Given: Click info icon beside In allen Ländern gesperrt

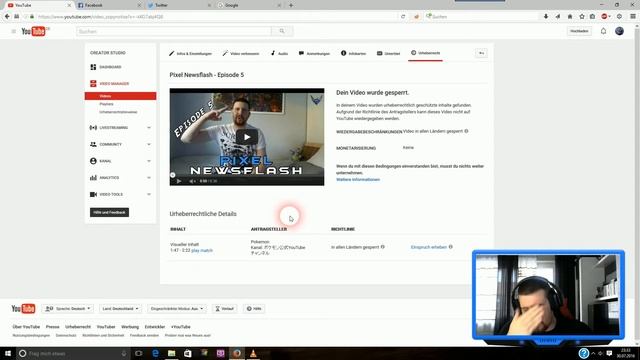Looking at the screenshot, I should pos(382,247).
